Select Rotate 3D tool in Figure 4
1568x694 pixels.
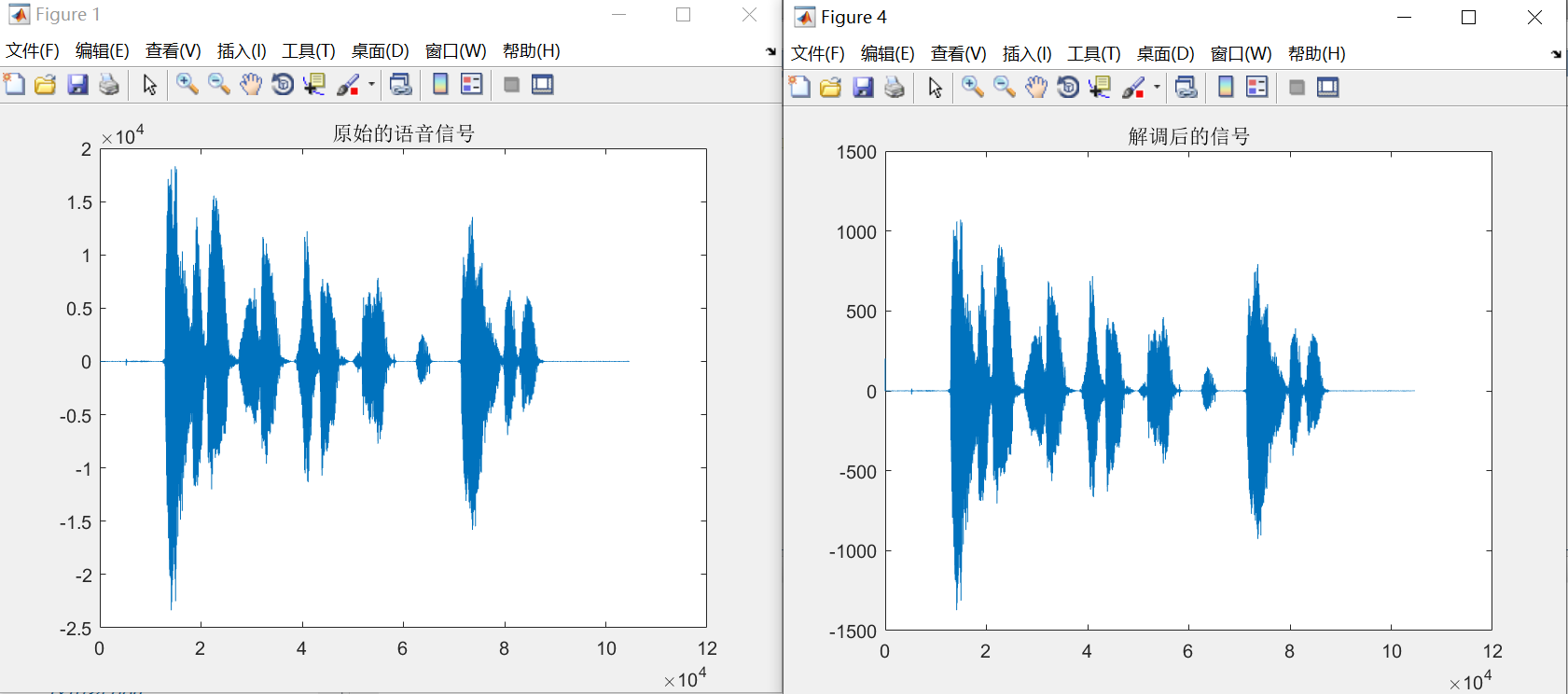[x=1068, y=88]
